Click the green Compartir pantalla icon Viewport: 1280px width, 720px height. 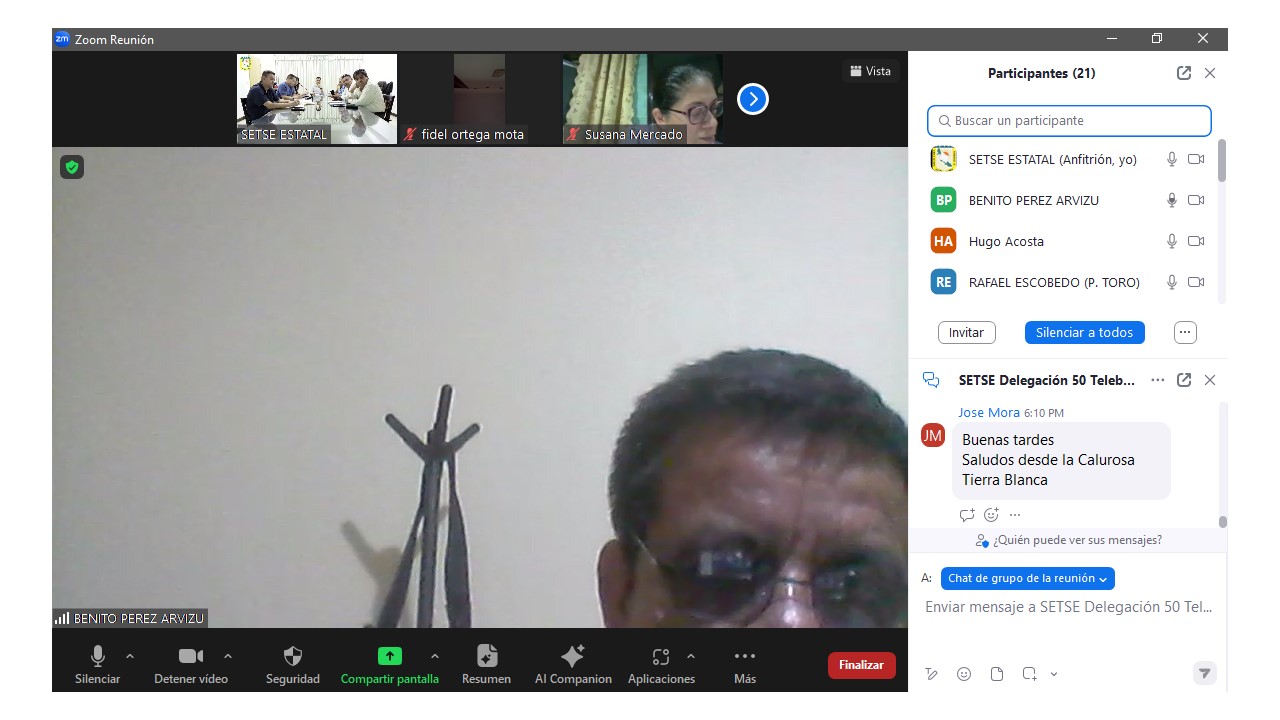coord(389,657)
